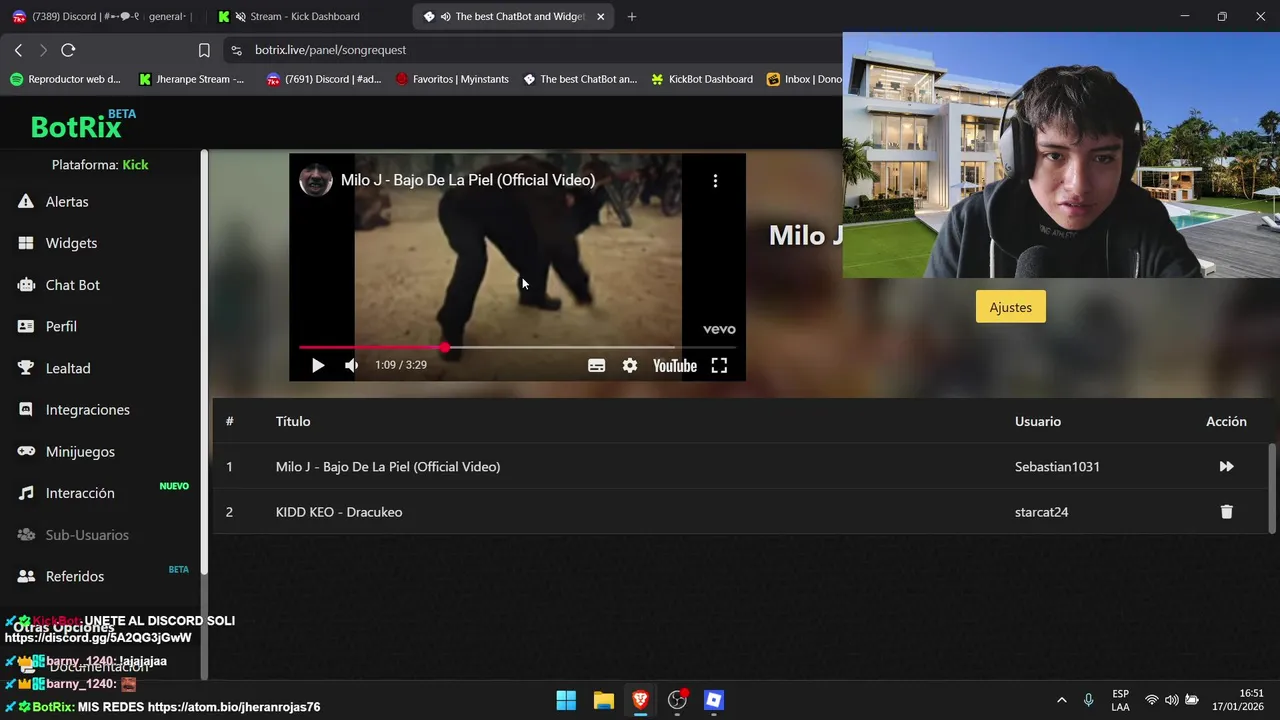Image resolution: width=1280 pixels, height=720 pixels.
Task: Reload the current page
Action: click(x=68, y=50)
